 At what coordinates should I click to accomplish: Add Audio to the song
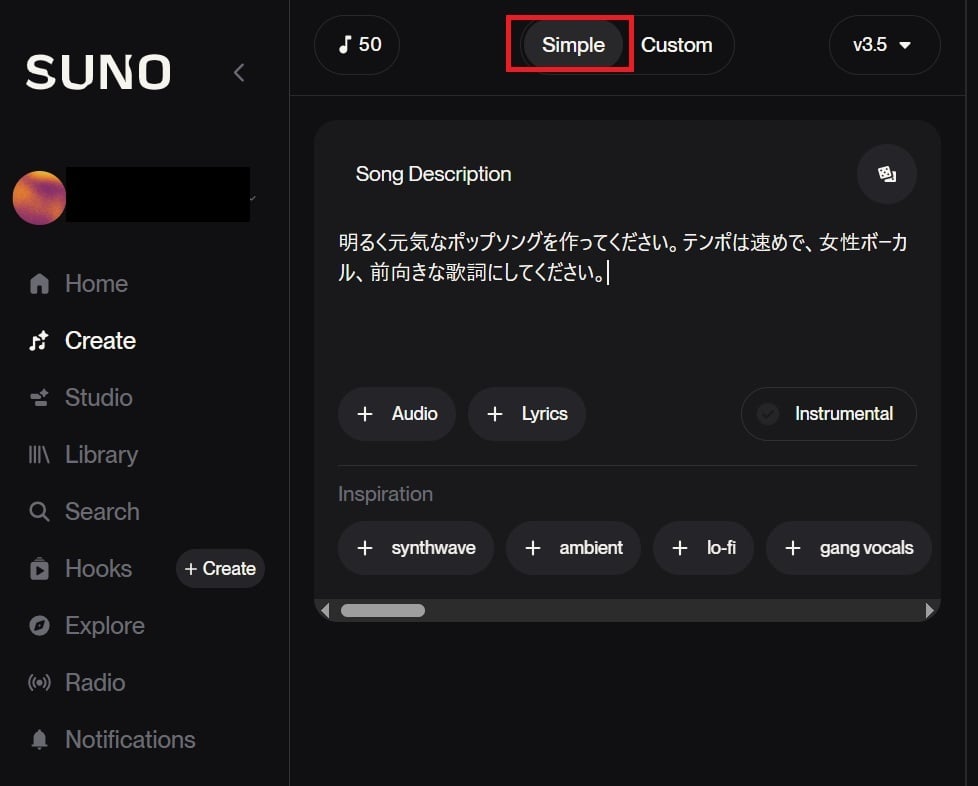click(x=396, y=413)
